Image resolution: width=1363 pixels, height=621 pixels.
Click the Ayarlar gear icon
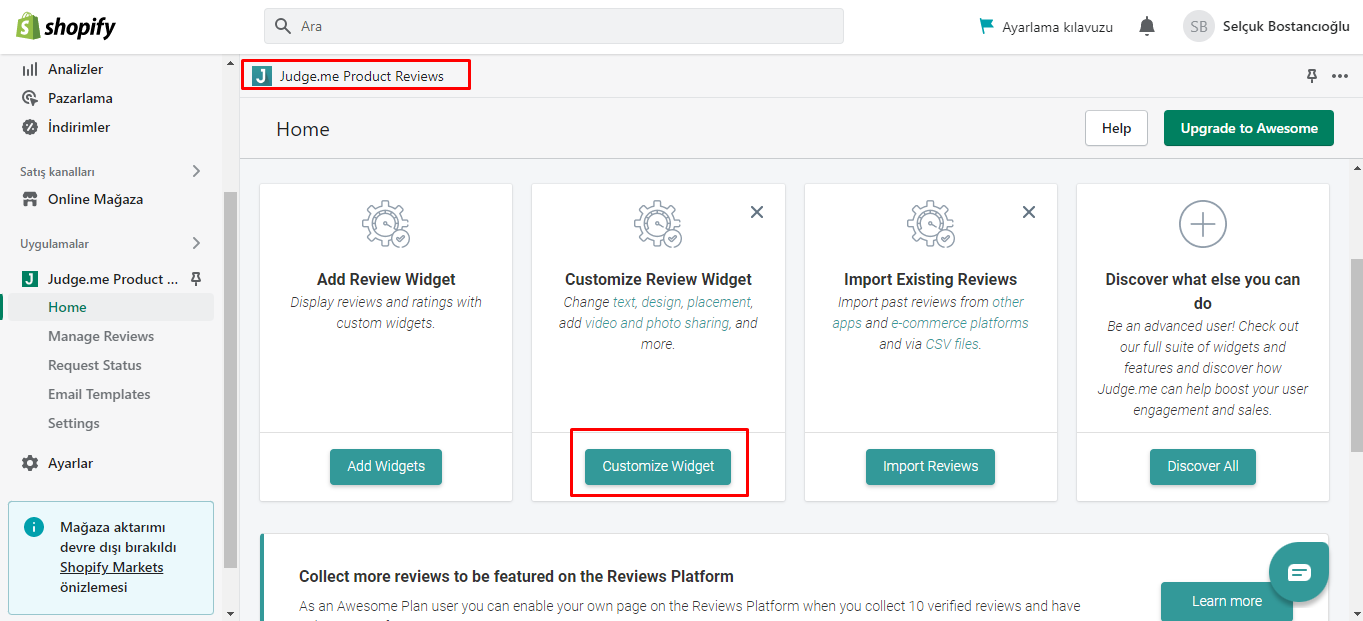click(x=30, y=463)
